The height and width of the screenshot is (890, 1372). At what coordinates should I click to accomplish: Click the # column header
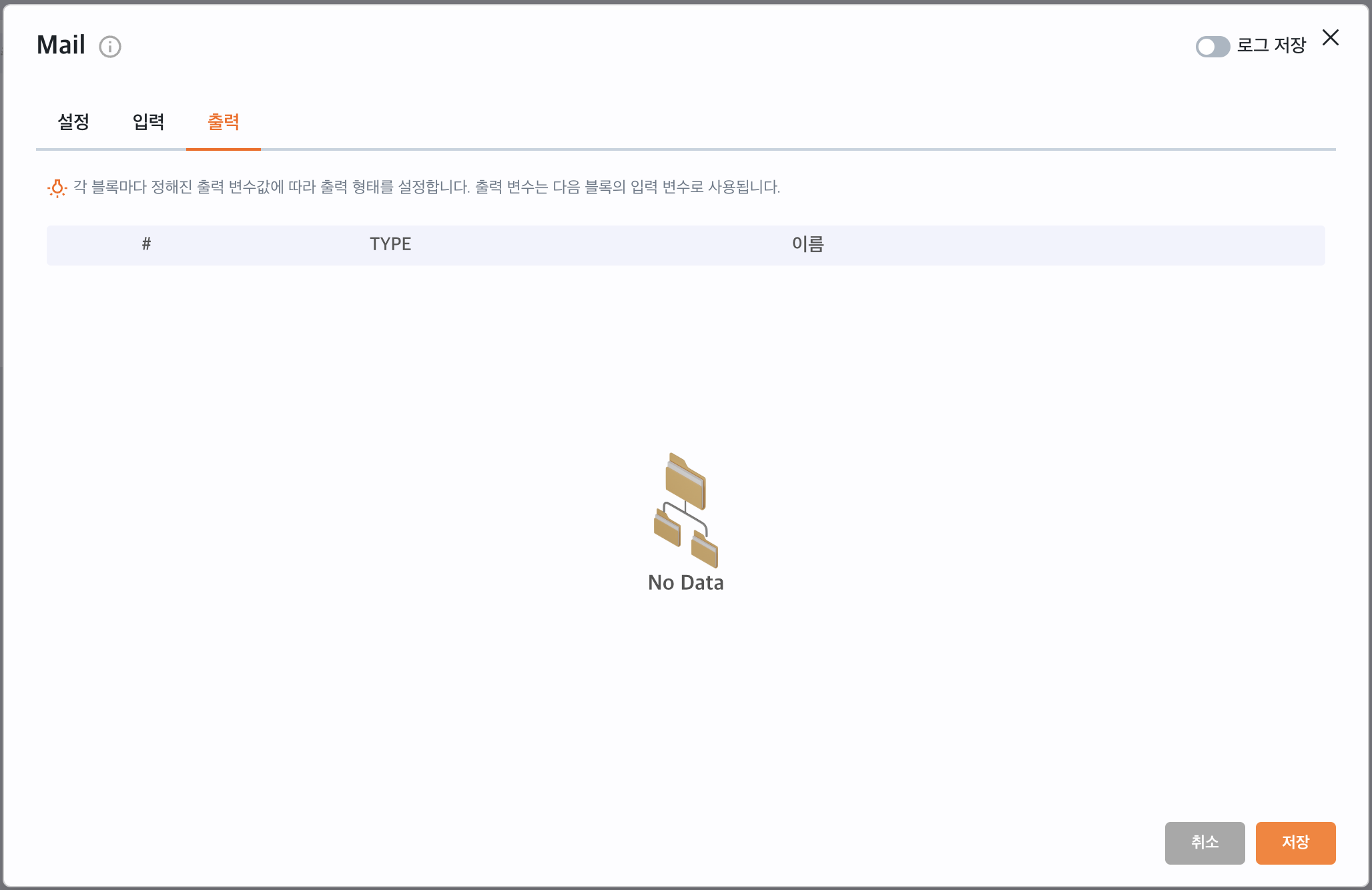pyautogui.click(x=146, y=244)
